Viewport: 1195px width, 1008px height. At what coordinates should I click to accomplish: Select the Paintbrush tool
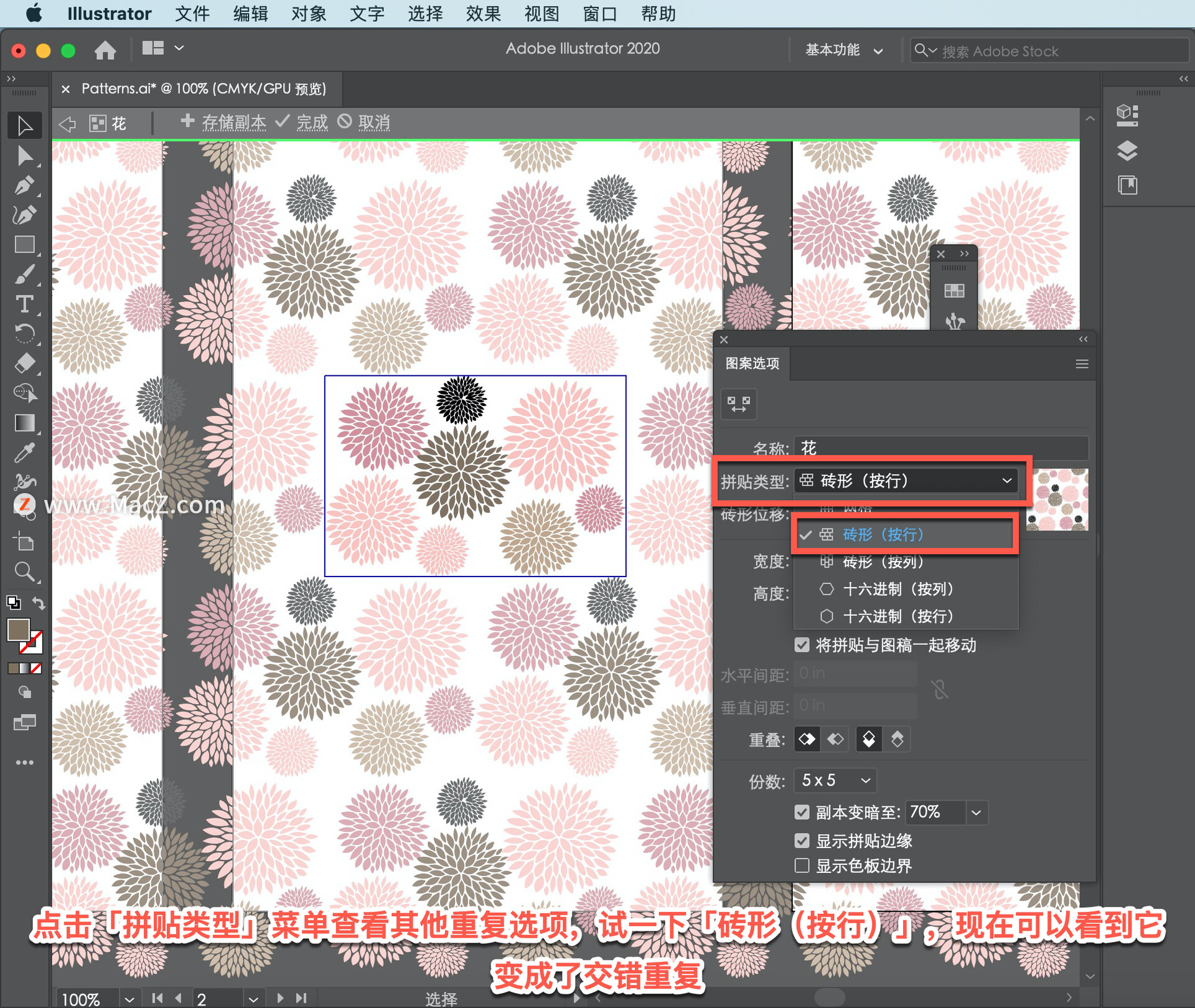click(x=24, y=275)
